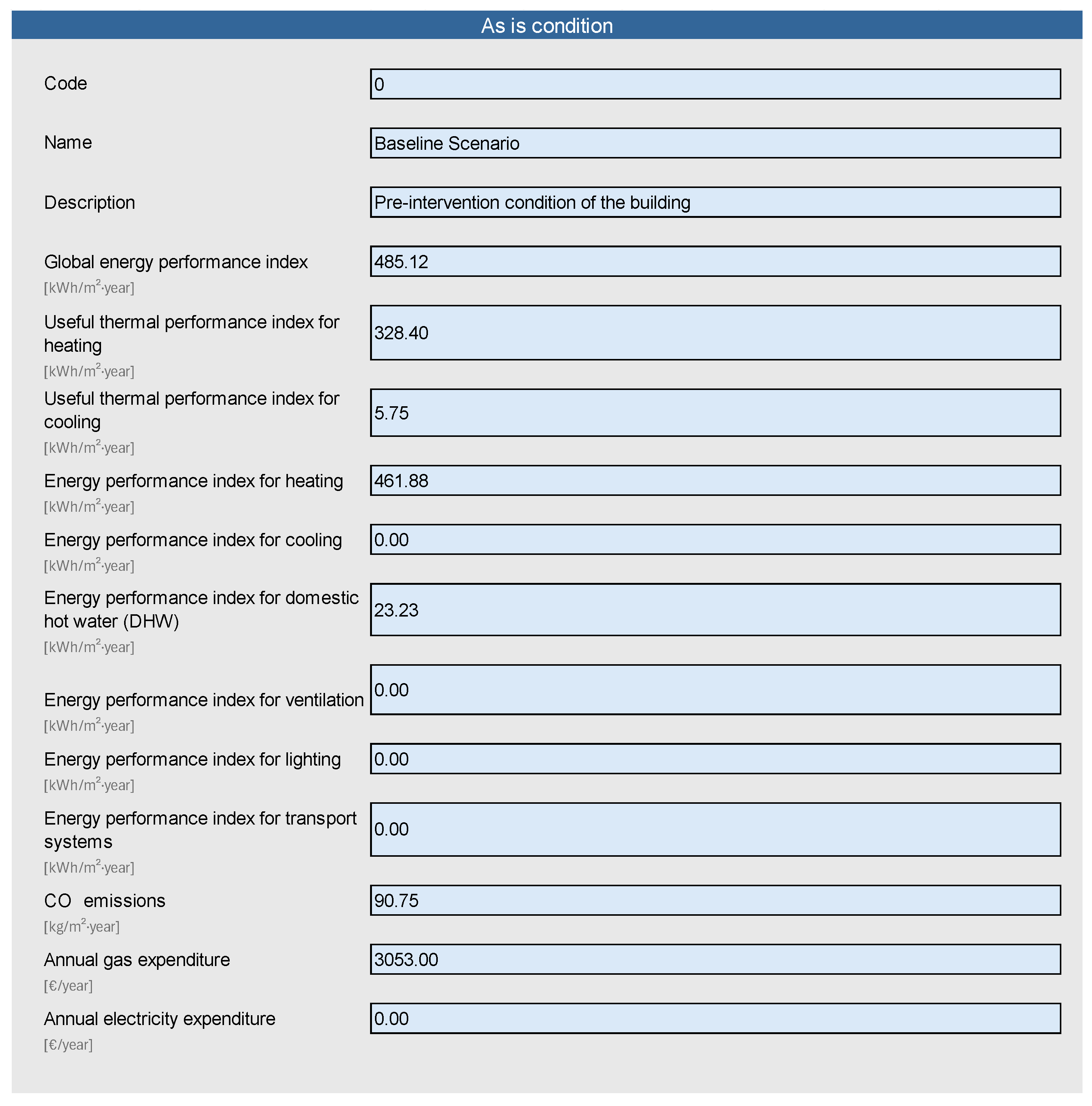This screenshot has width=1092, height=1106.
Task: Select the Energy performance index for heating field
Action: pos(715,480)
